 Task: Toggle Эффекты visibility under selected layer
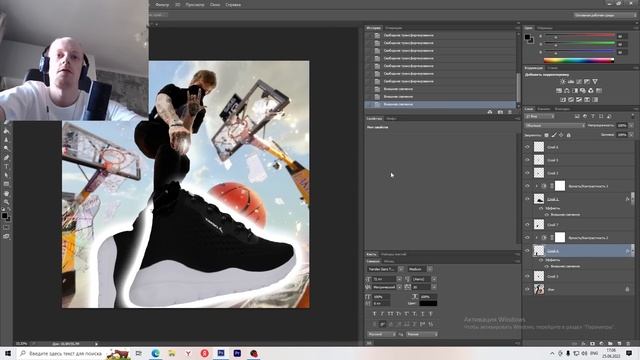[541, 260]
